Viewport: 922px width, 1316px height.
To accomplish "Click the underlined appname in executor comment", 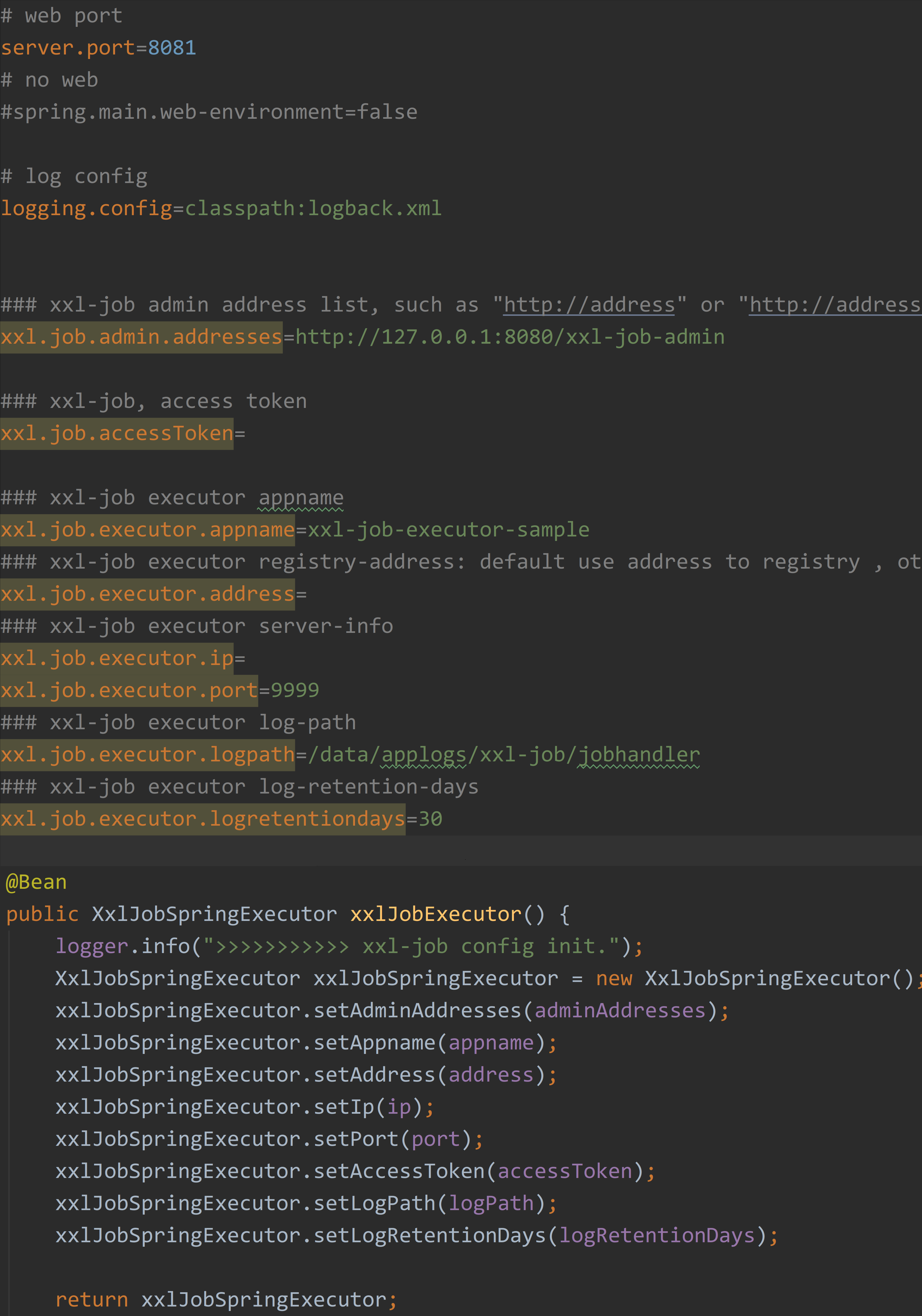I will pyautogui.click(x=300, y=497).
